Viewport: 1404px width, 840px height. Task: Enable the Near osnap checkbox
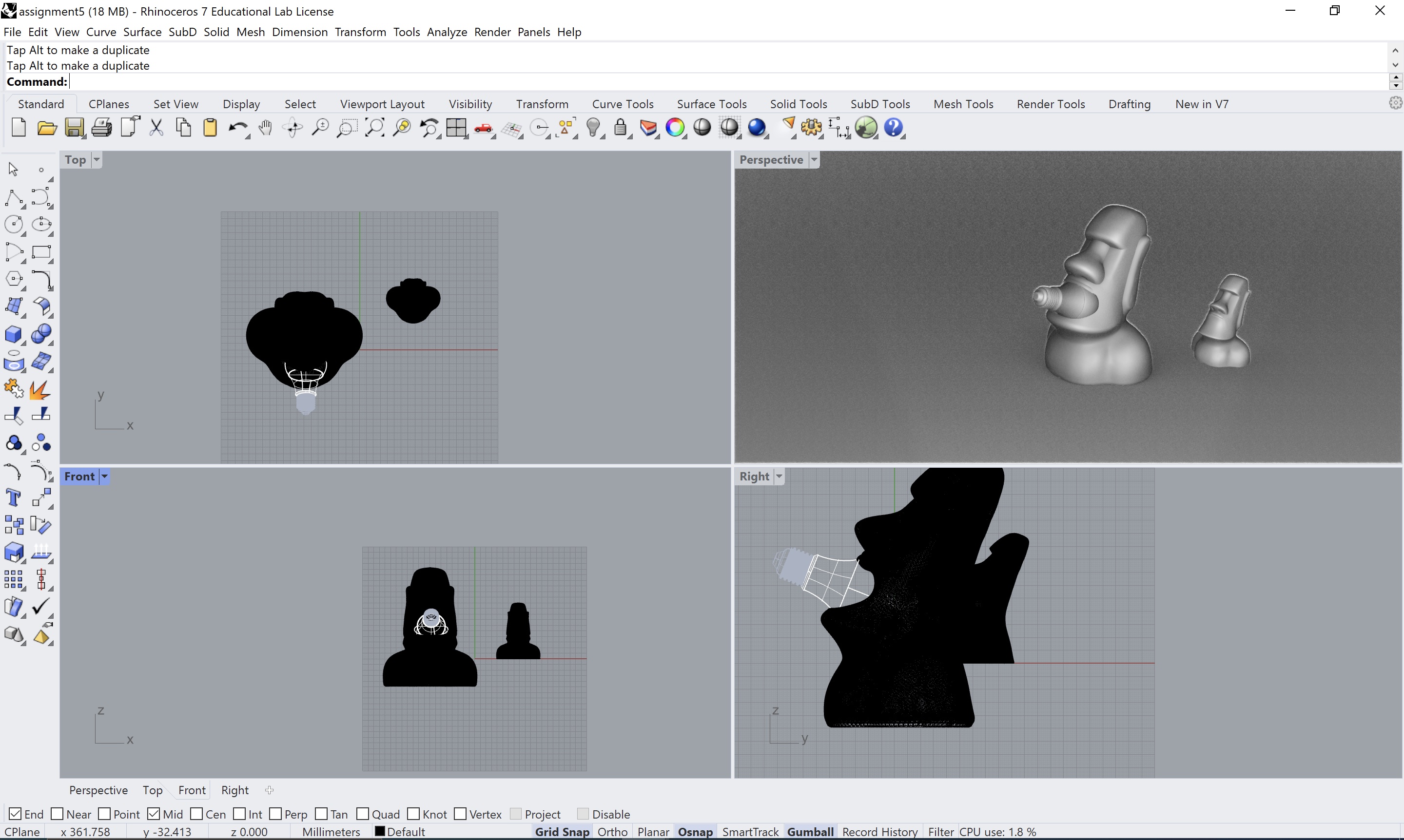[x=57, y=814]
